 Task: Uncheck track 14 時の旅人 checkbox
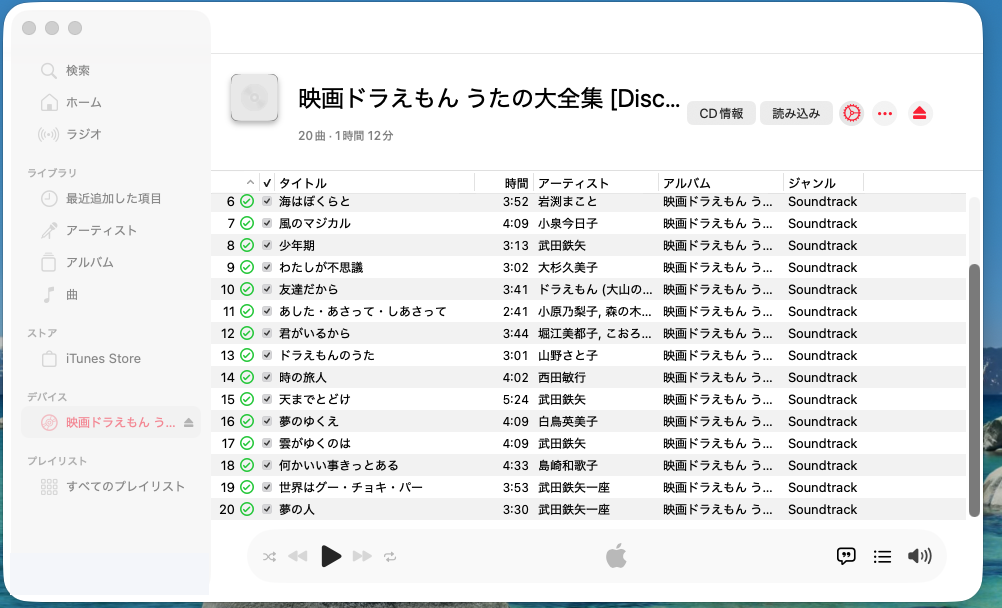(267, 377)
